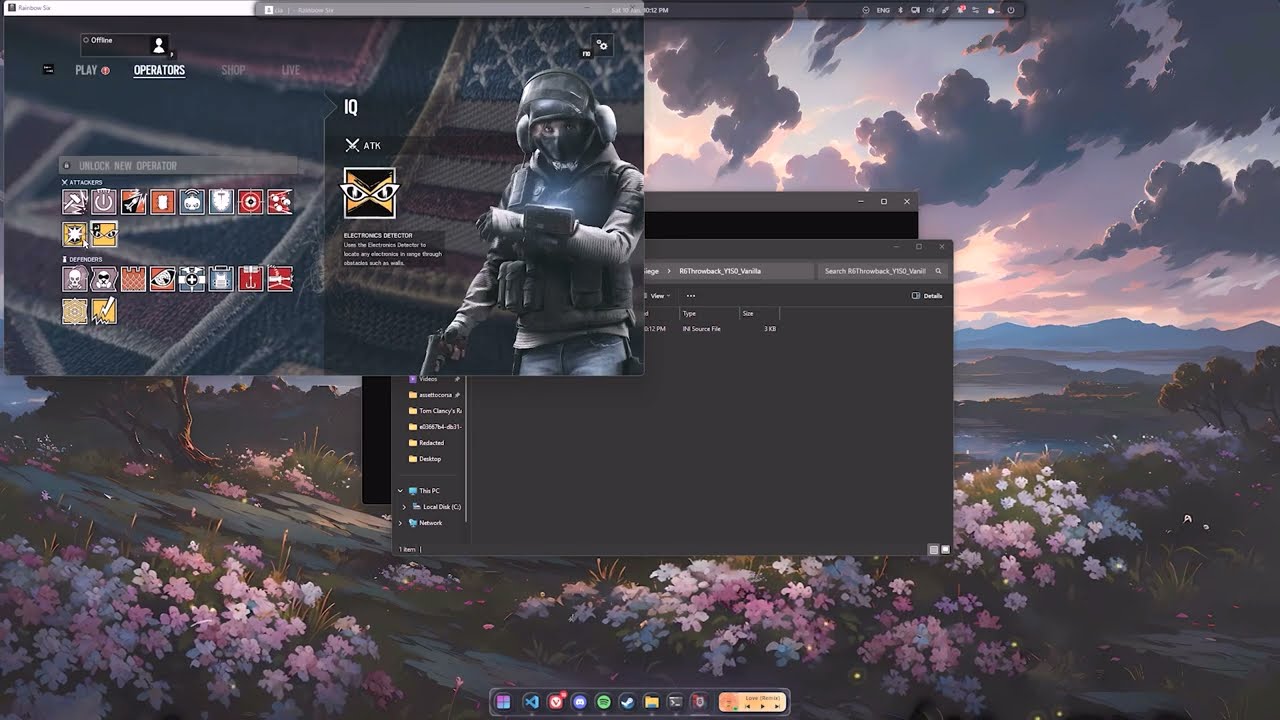Select the Jäger yellow hexagon defender icon
Screen dimensions: 1280x720
[74, 312]
